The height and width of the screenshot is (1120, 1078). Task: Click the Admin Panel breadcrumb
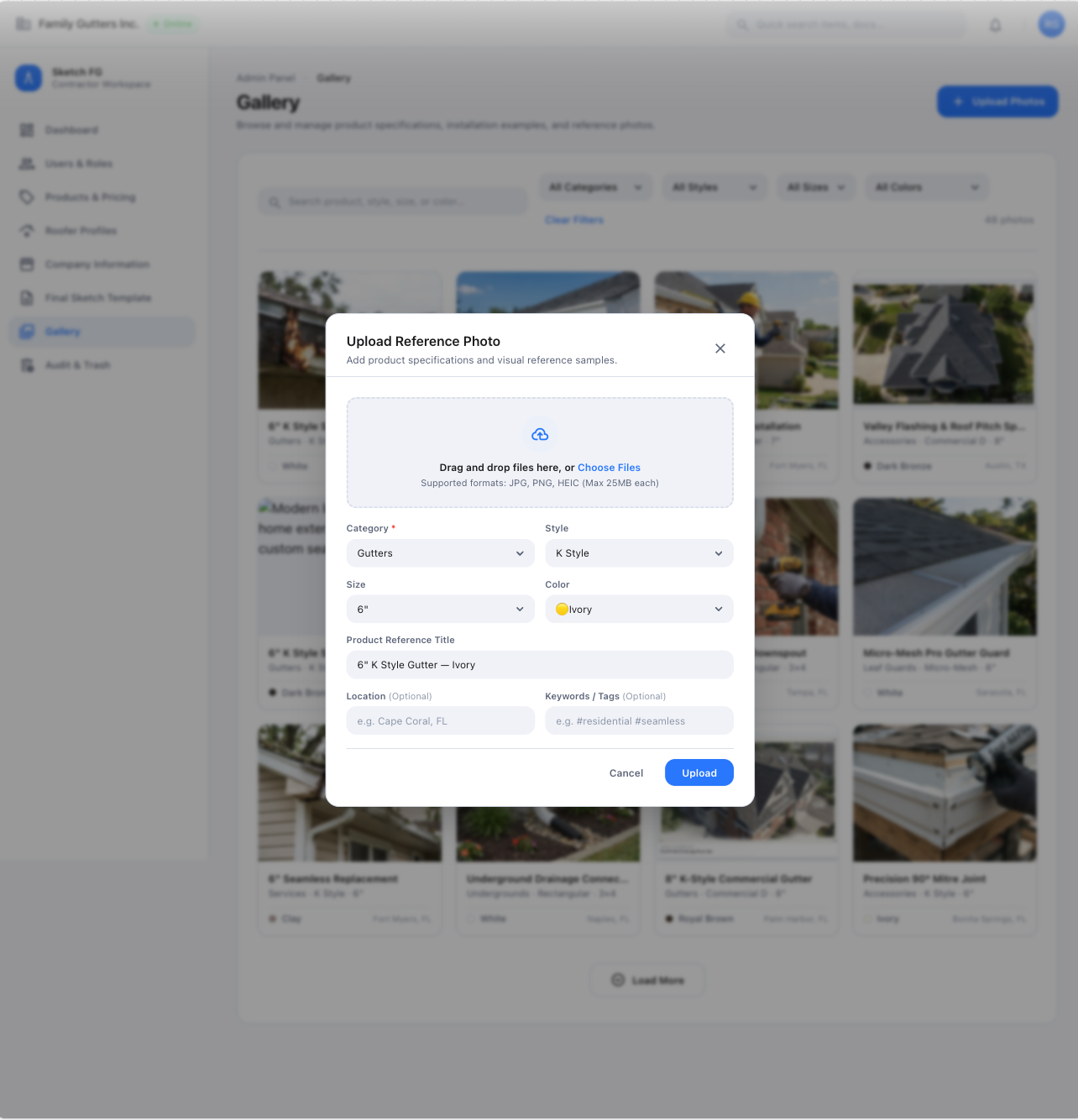point(266,78)
